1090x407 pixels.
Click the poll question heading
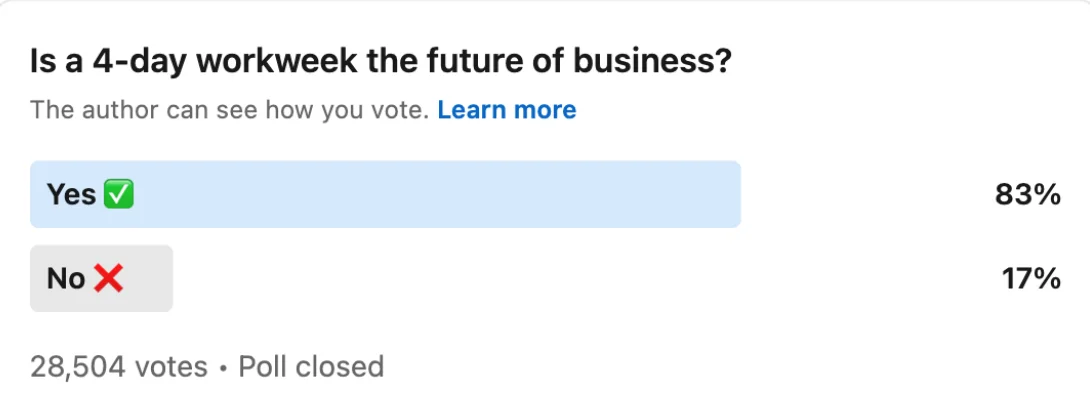pyautogui.click(x=381, y=63)
